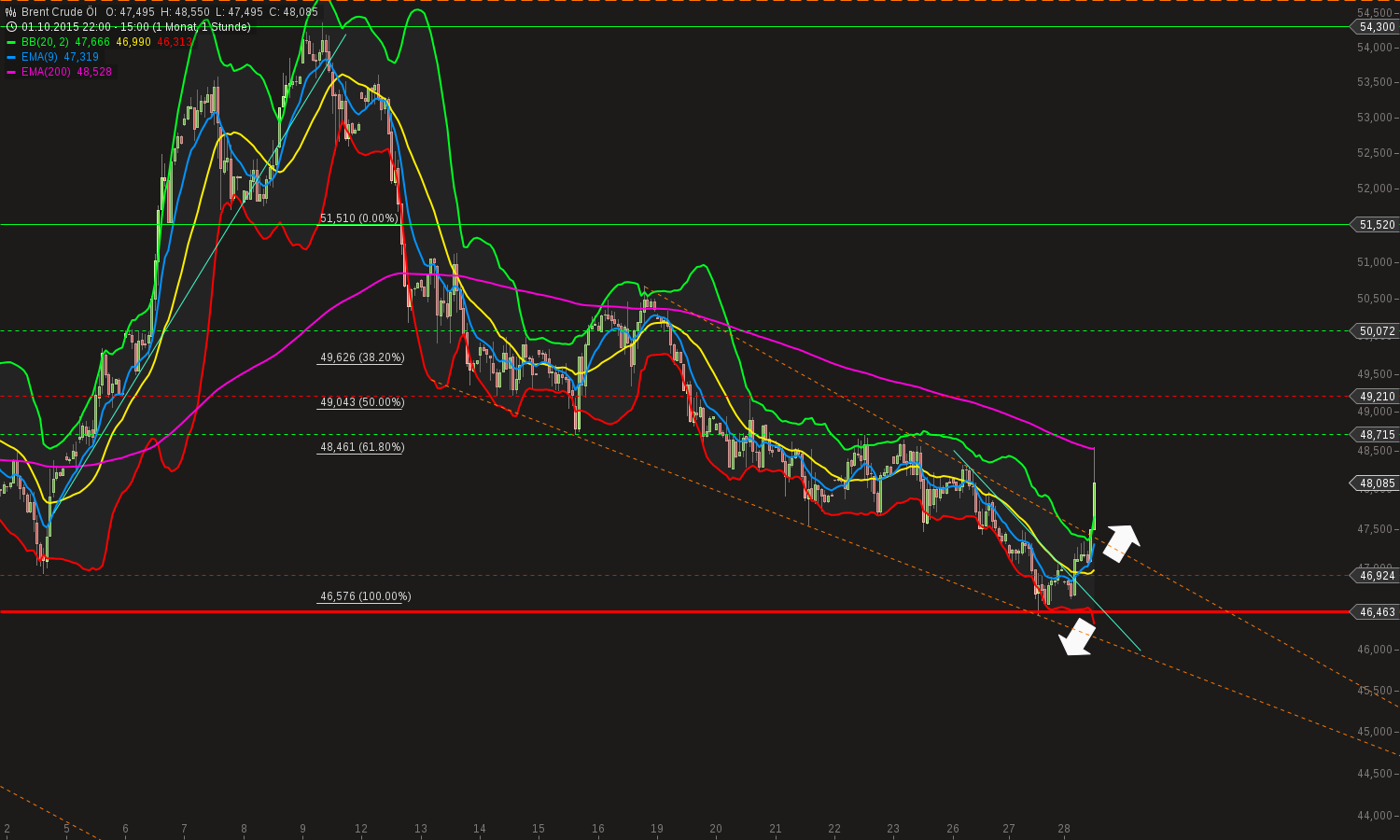This screenshot has width=1400, height=840.
Task: Click the current price tag 48,085
Action: click(x=1377, y=483)
